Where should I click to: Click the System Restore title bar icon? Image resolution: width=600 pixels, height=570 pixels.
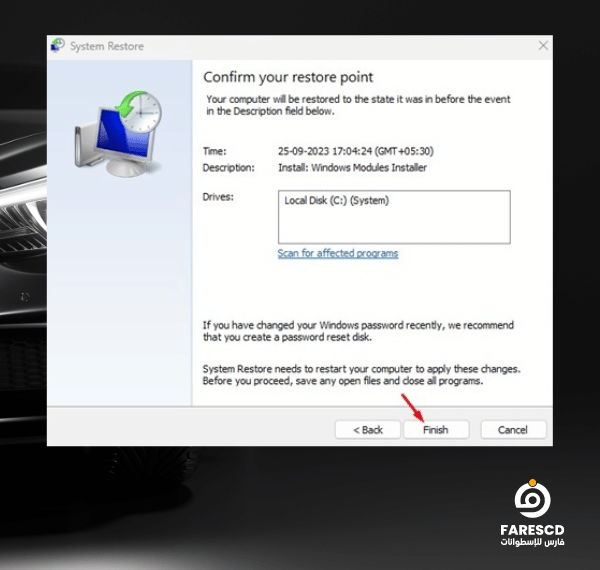point(58,45)
